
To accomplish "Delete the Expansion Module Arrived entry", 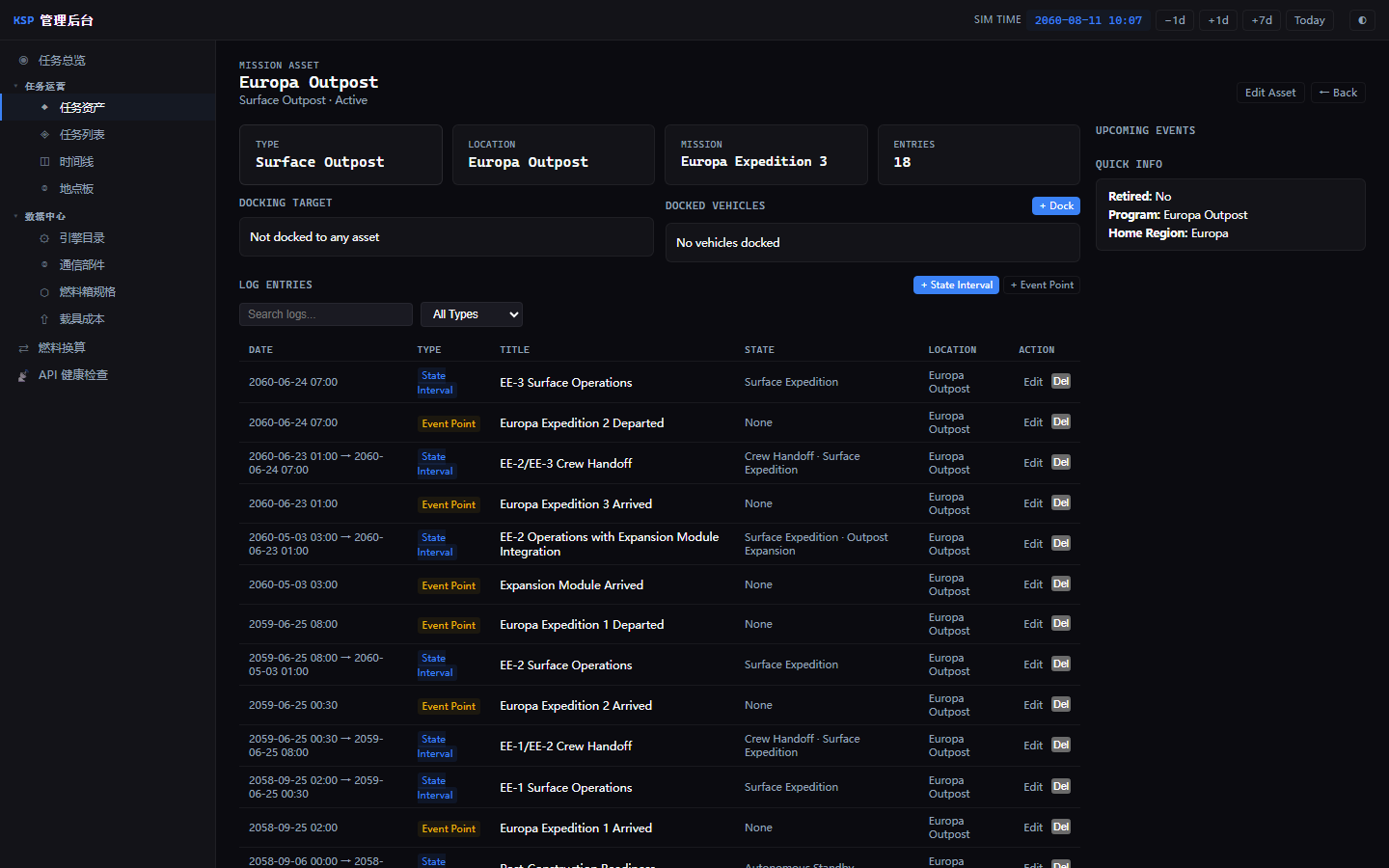I will [x=1061, y=583].
